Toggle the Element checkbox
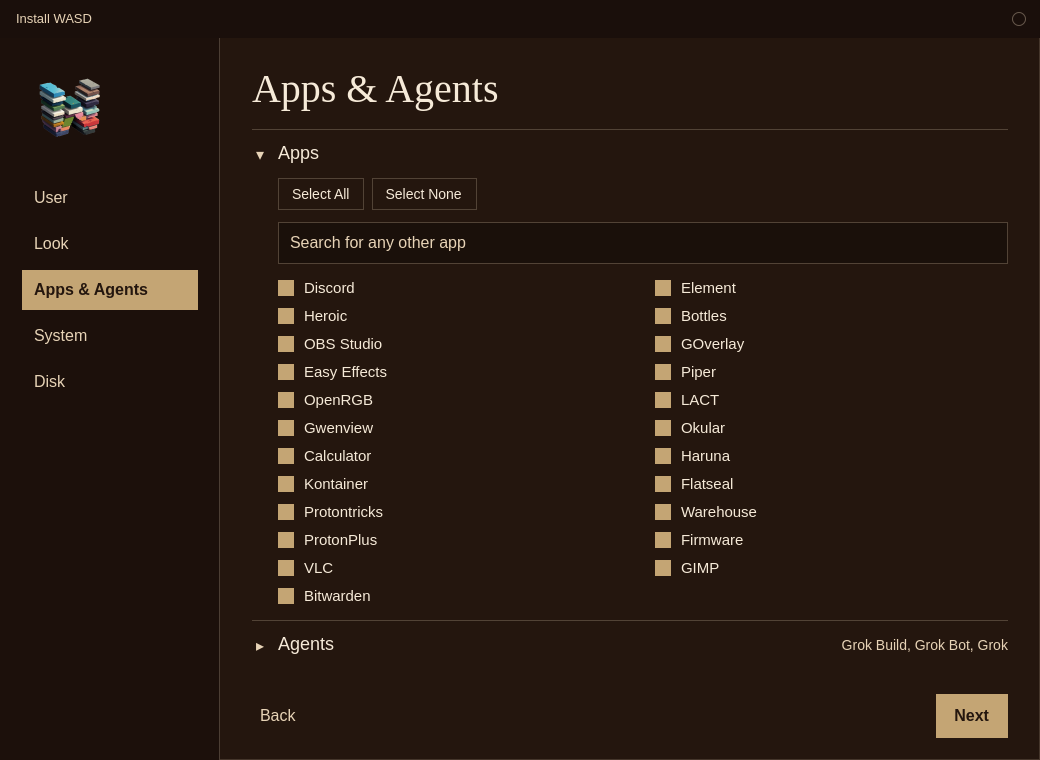The image size is (1040, 760). click(x=663, y=288)
